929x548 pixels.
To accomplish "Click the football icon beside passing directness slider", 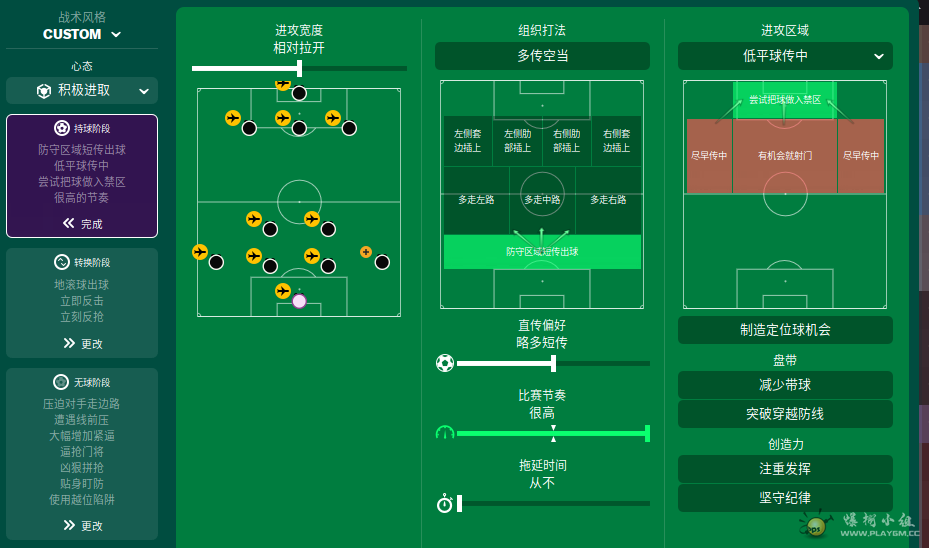I will [445, 363].
